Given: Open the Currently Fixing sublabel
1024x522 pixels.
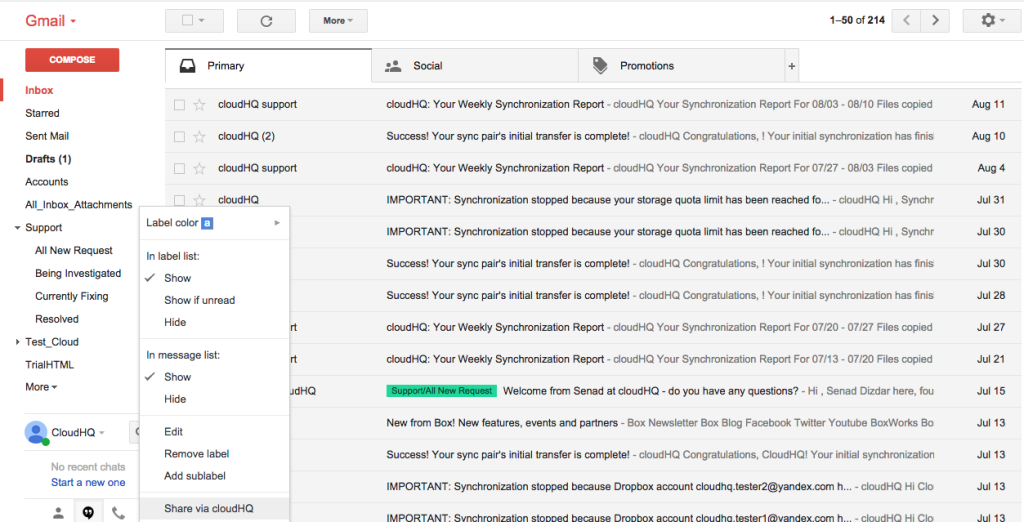Looking at the screenshot, I should point(72,297).
